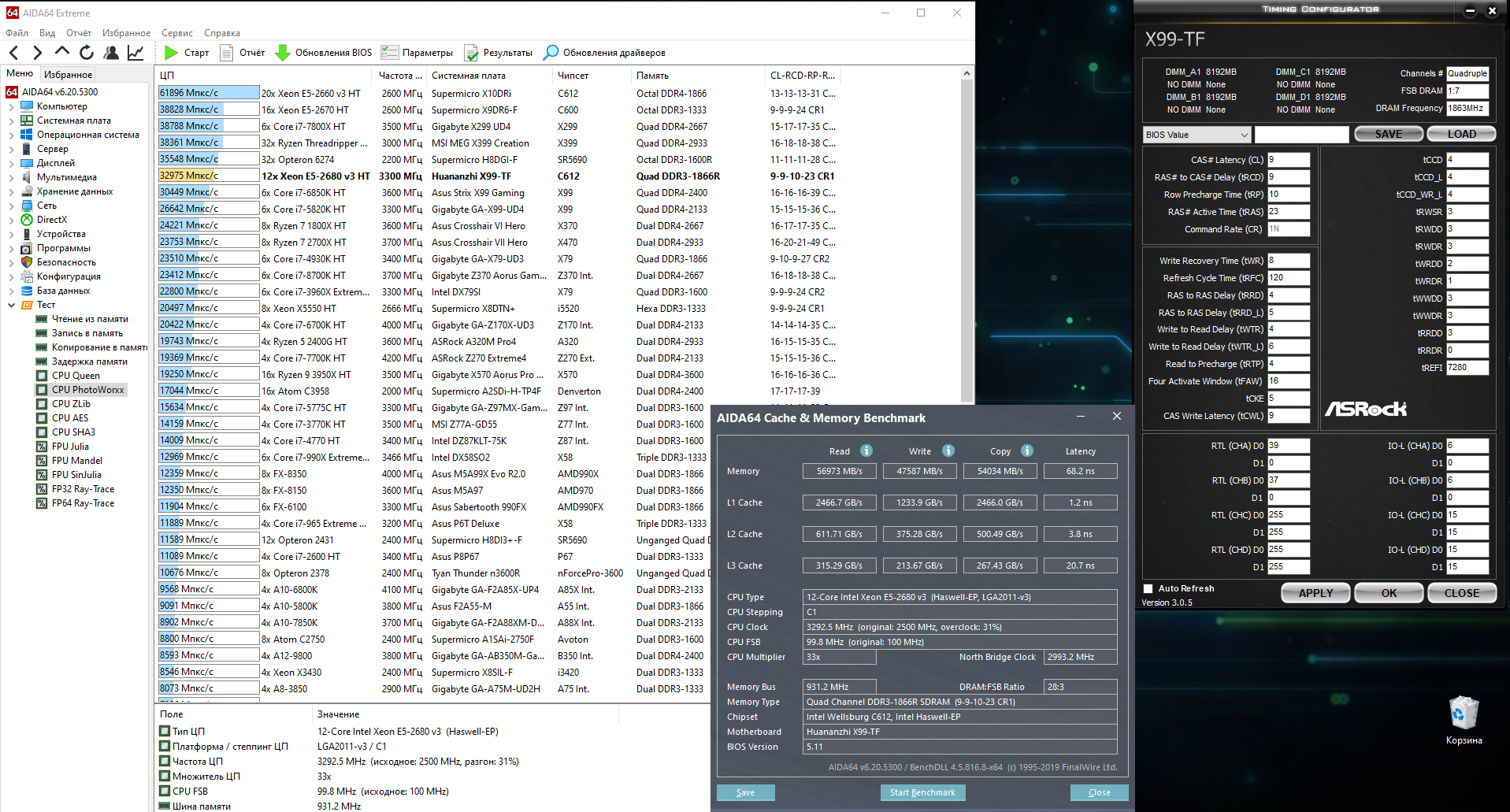Image resolution: width=1510 pixels, height=812 pixels.
Task: Click the info icon next to Write
Action: (x=948, y=450)
